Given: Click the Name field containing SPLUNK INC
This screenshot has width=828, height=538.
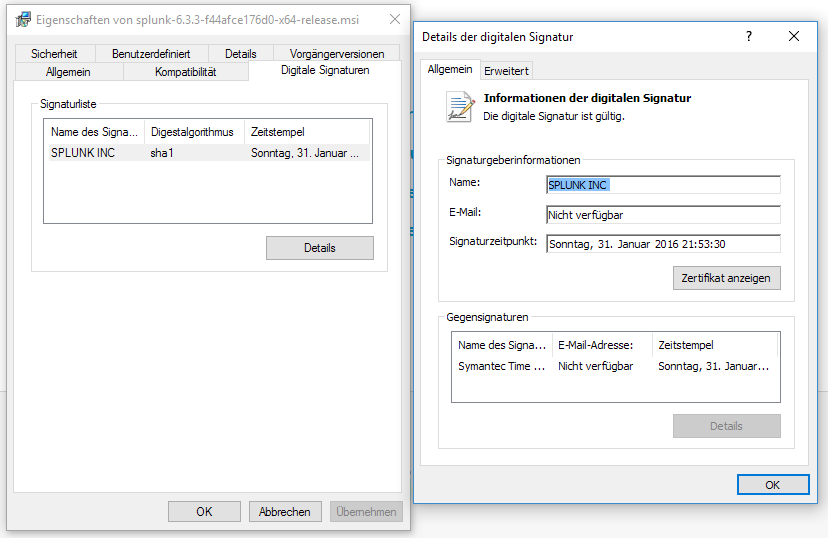Looking at the screenshot, I should (663, 185).
